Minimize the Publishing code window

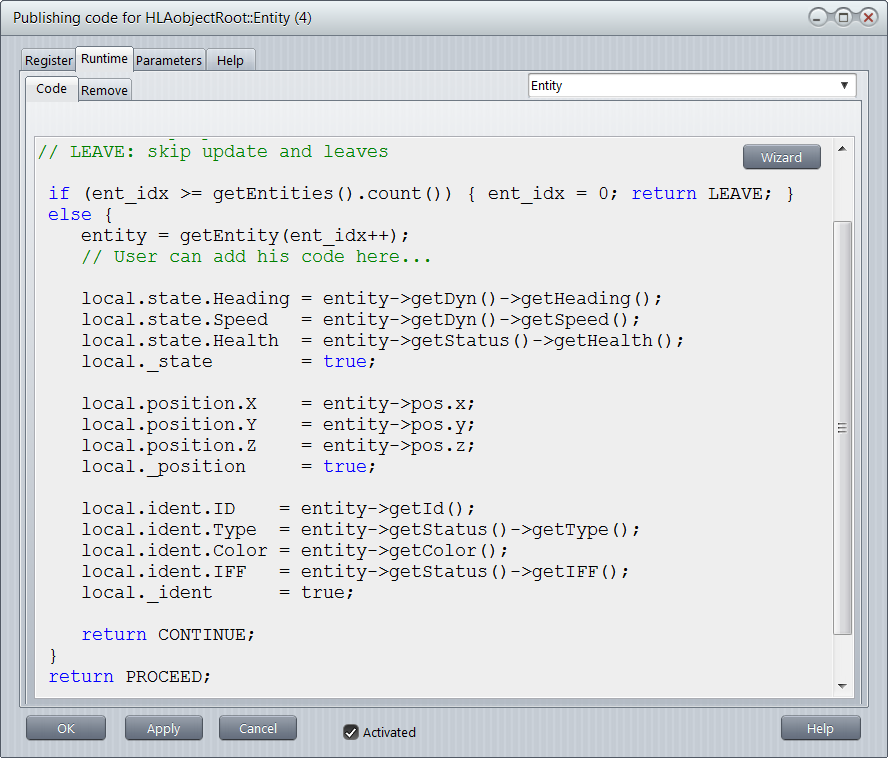pos(819,18)
